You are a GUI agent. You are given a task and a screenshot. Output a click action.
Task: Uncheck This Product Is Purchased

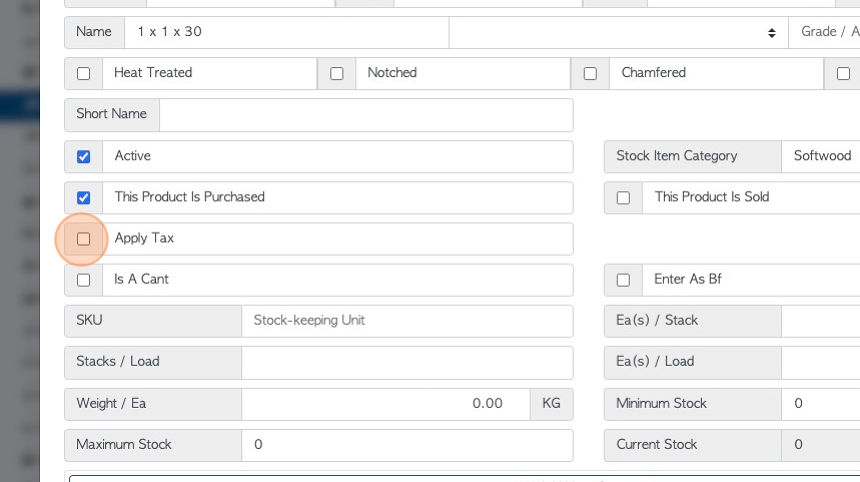point(83,198)
